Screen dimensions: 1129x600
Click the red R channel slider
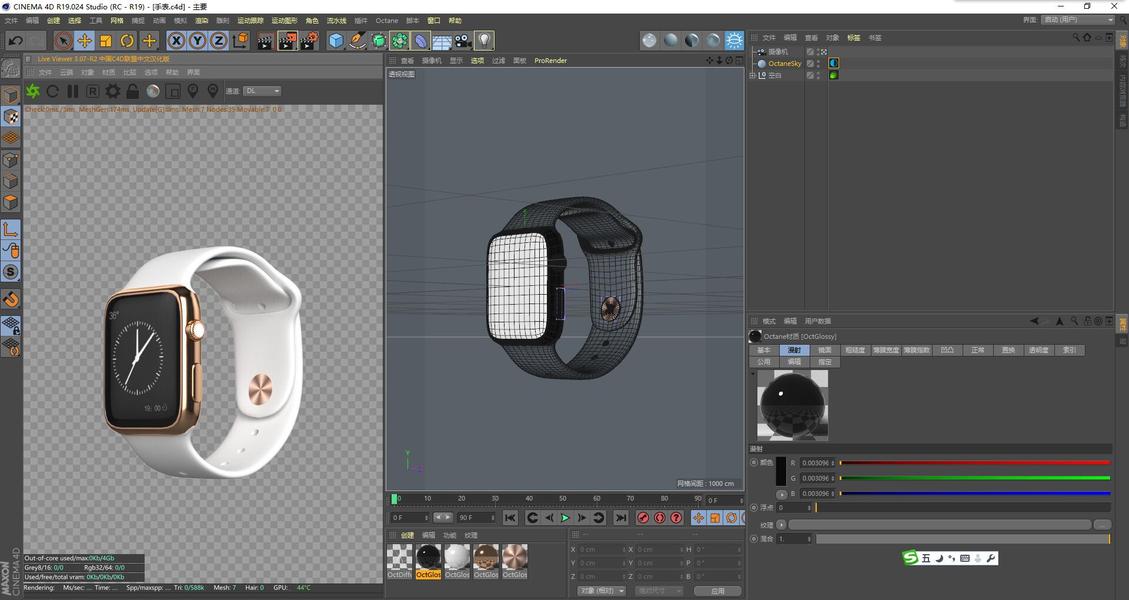[x=974, y=462]
